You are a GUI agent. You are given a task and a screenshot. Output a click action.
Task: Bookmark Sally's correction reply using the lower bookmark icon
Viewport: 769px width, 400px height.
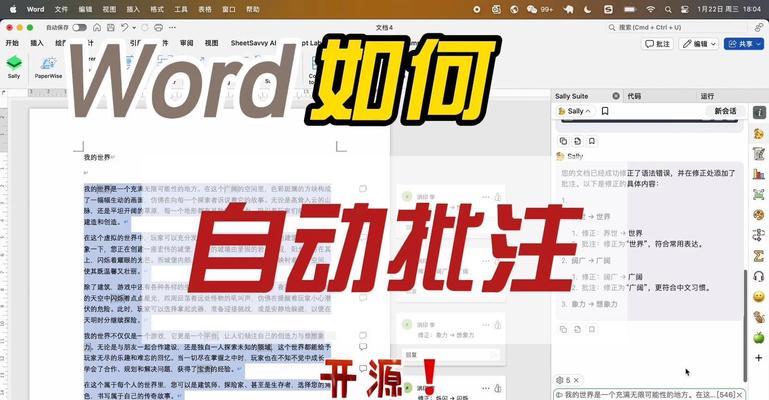click(592, 329)
